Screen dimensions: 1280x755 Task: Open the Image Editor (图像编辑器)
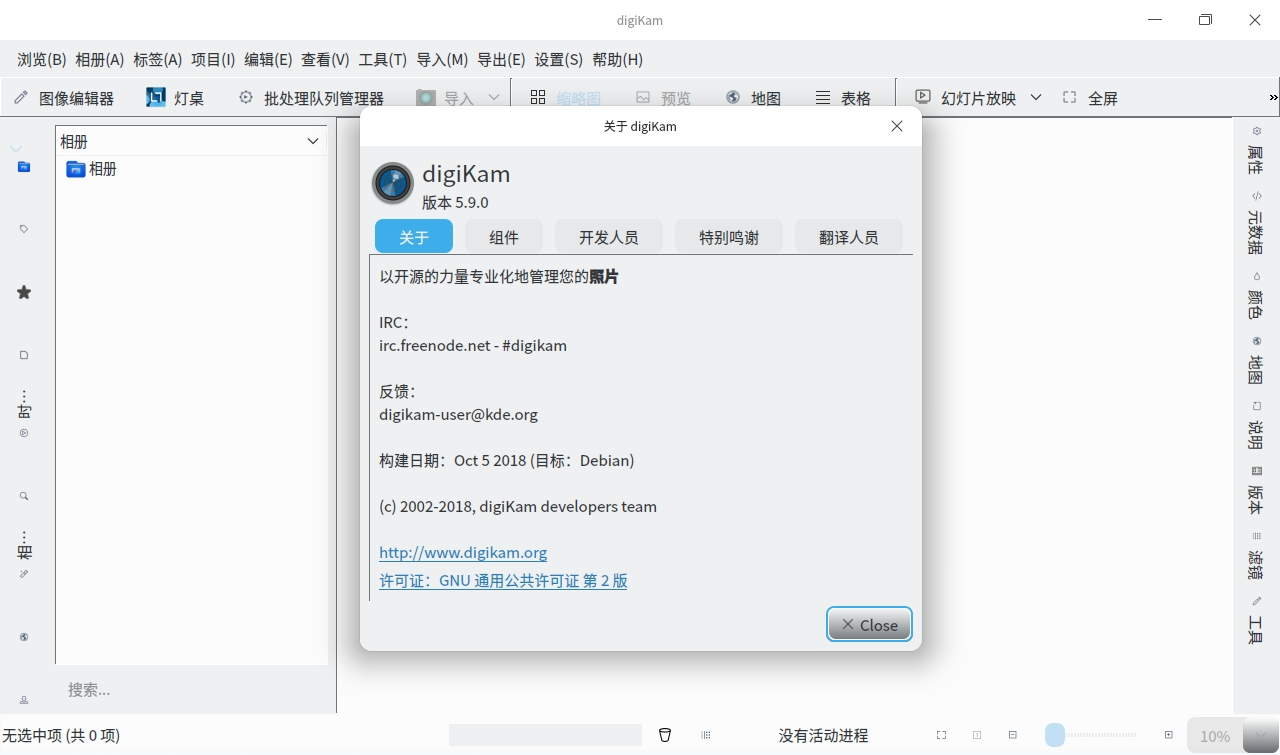click(64, 98)
